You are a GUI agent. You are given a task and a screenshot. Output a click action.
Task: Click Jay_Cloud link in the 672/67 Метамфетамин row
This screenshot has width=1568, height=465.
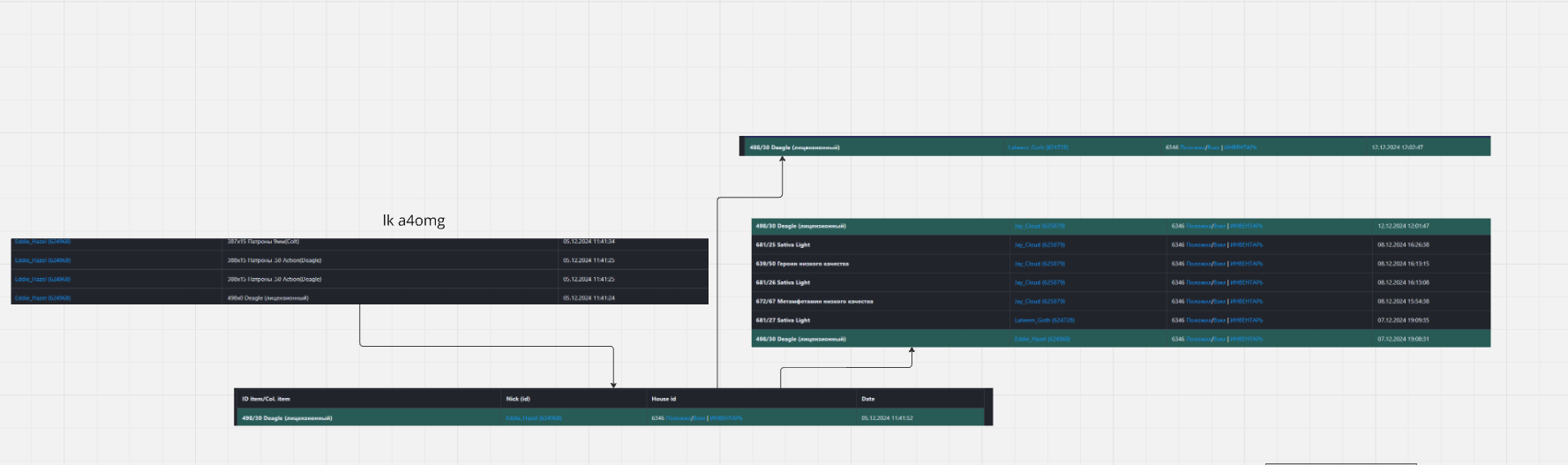[x=1039, y=302]
